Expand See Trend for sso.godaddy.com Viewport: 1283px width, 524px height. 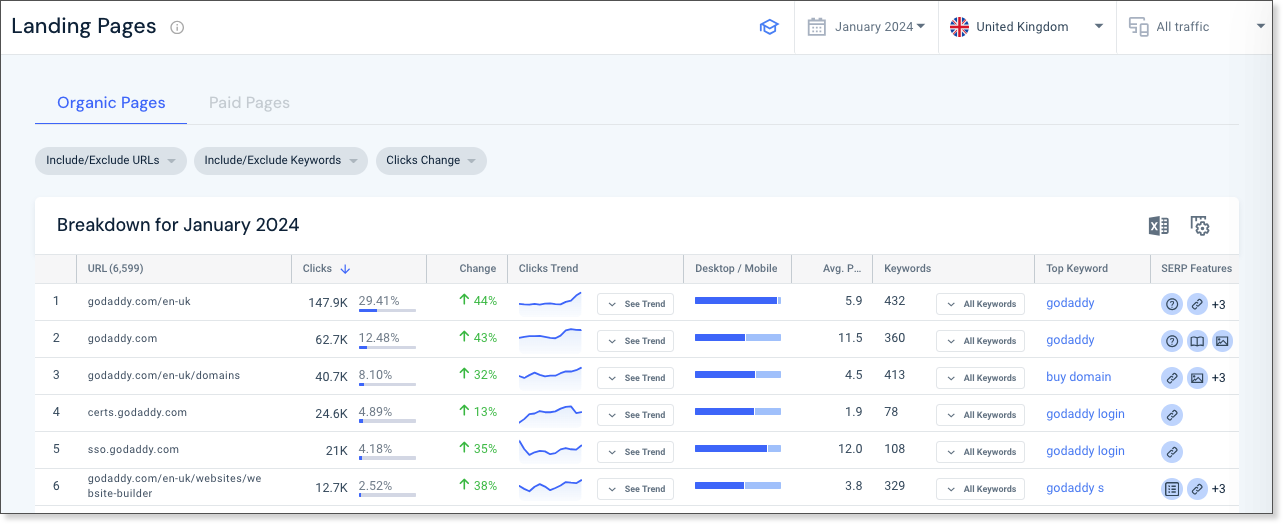(x=635, y=452)
